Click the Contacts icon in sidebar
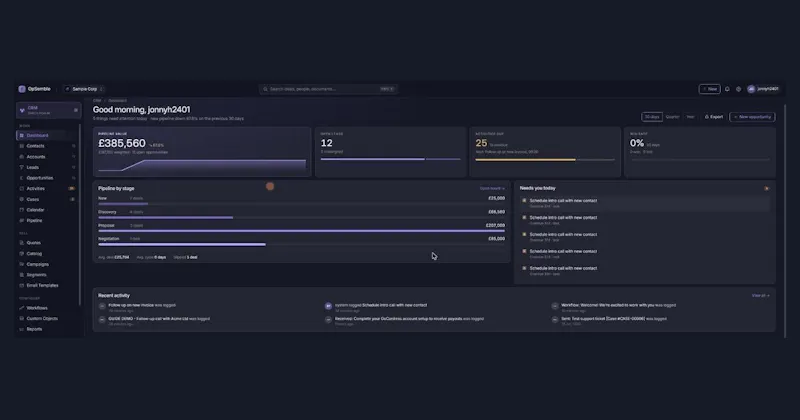Viewport: 800px width, 420px height. coord(21,146)
